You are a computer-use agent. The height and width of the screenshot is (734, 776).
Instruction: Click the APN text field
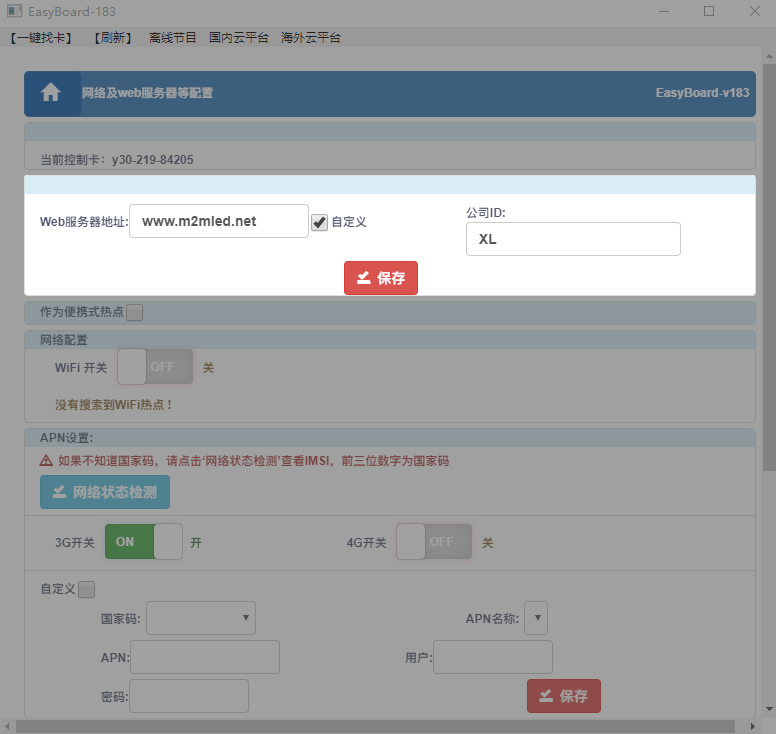[205, 657]
